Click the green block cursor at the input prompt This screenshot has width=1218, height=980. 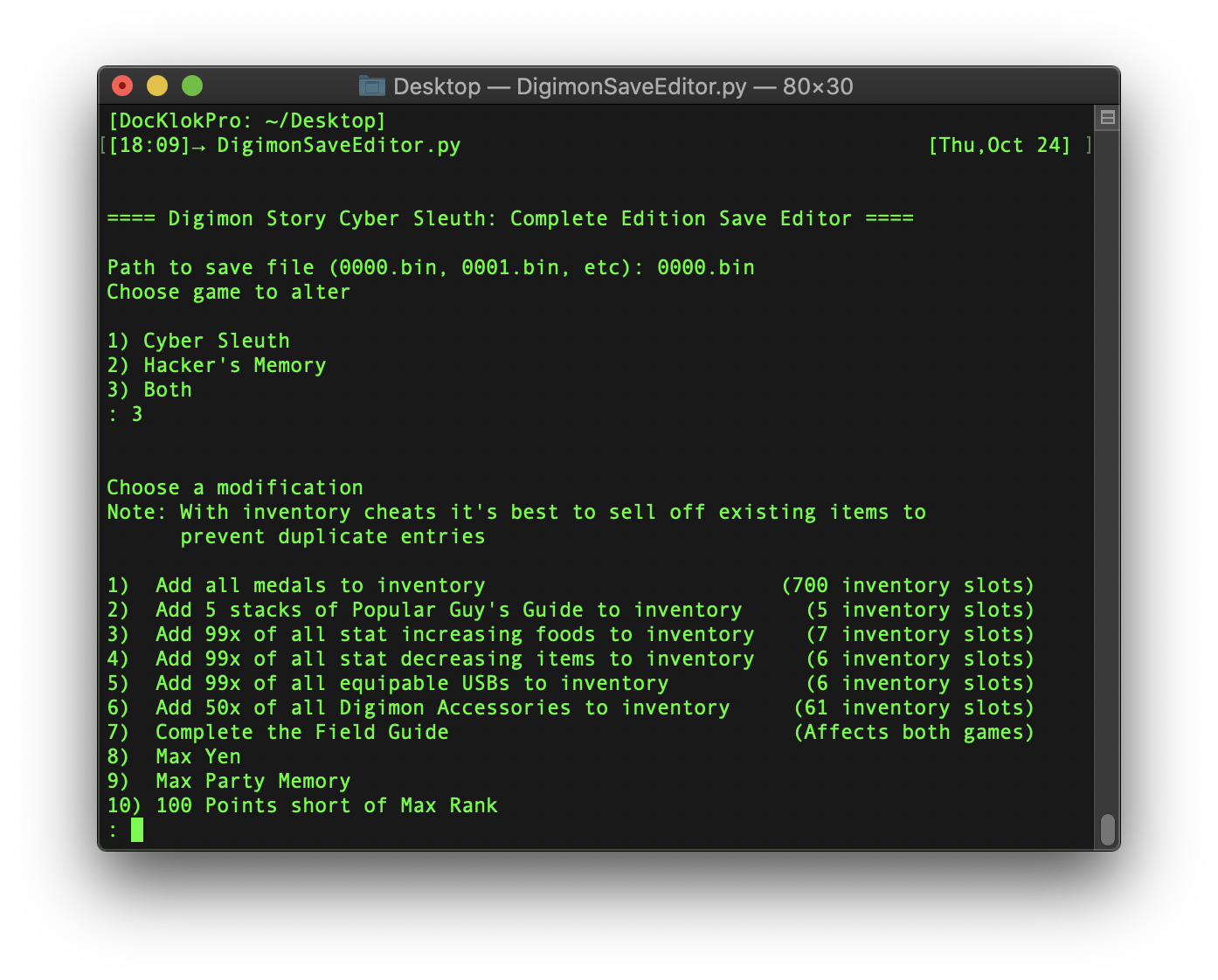click(x=137, y=830)
